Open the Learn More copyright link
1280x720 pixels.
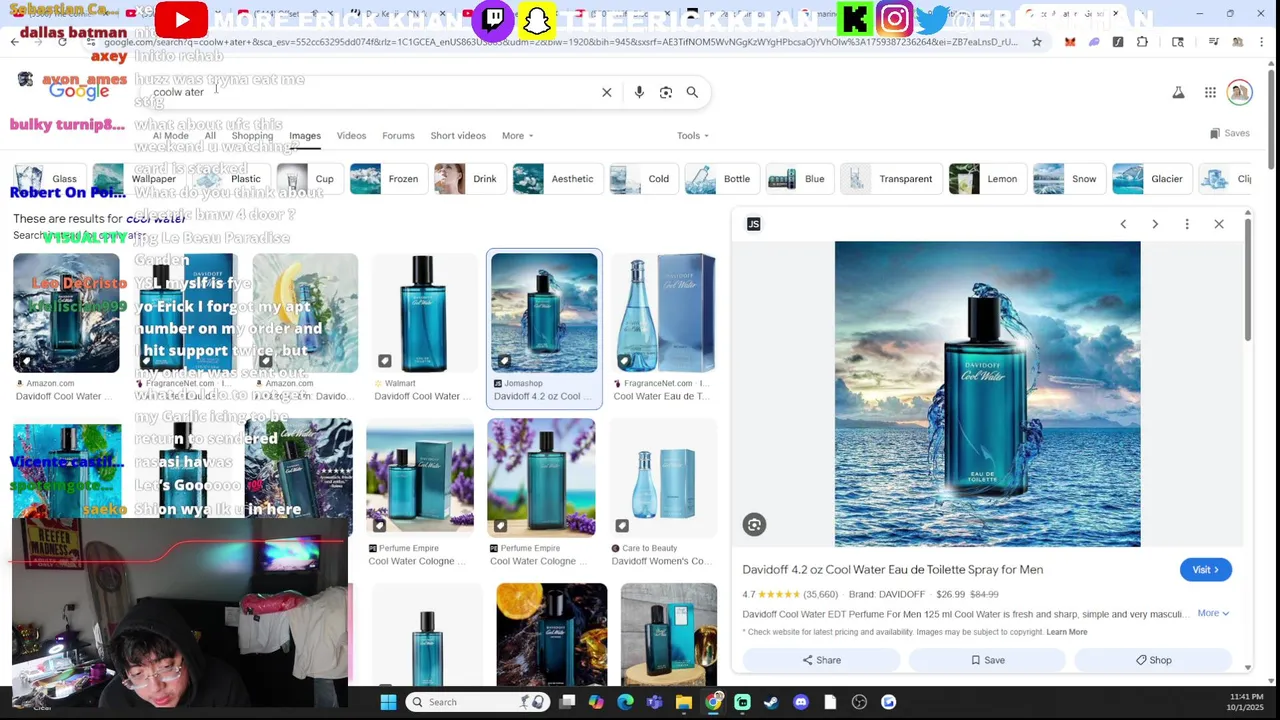(x=1066, y=632)
